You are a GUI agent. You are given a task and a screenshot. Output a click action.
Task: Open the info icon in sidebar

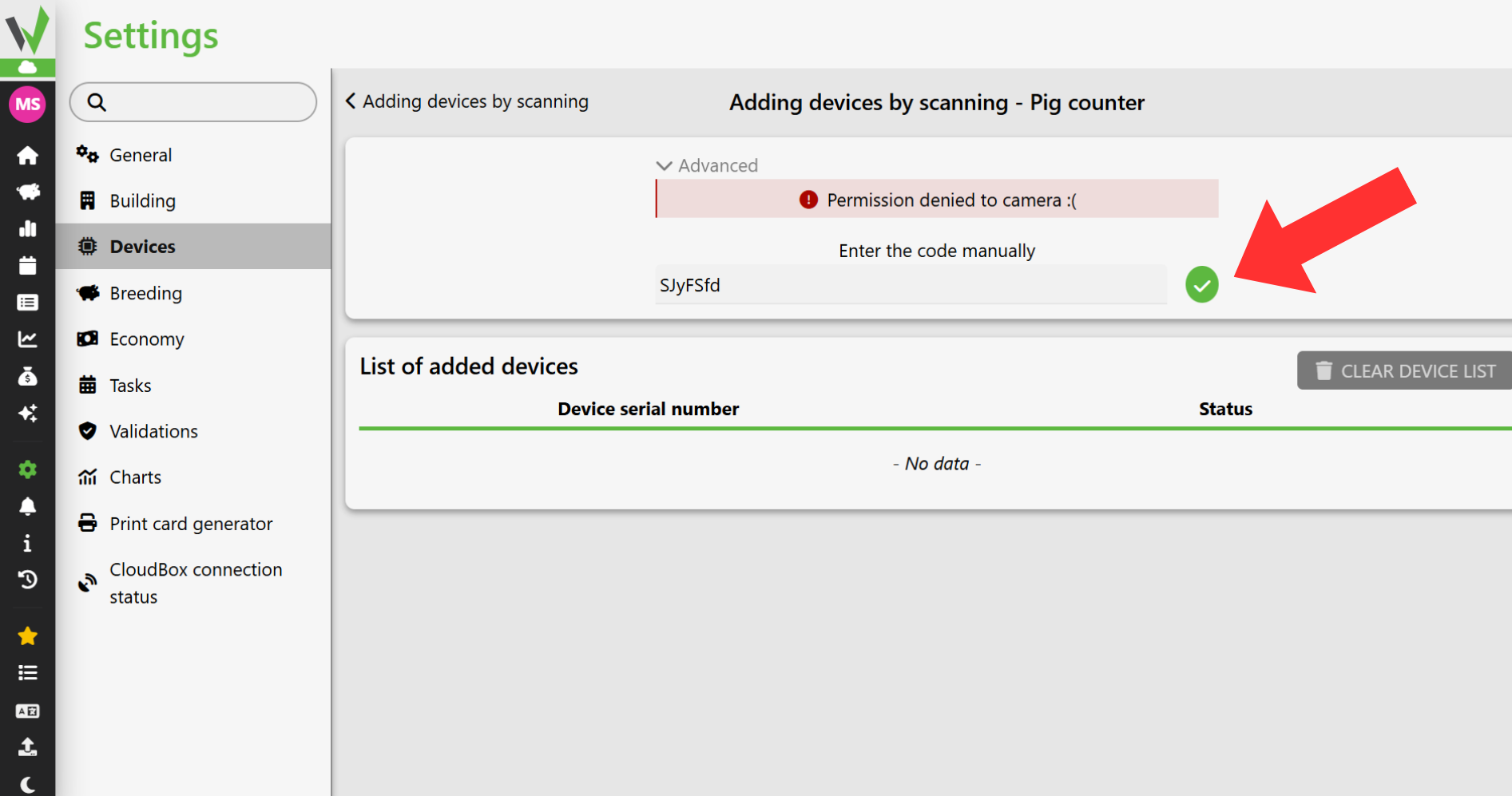pyautogui.click(x=28, y=544)
